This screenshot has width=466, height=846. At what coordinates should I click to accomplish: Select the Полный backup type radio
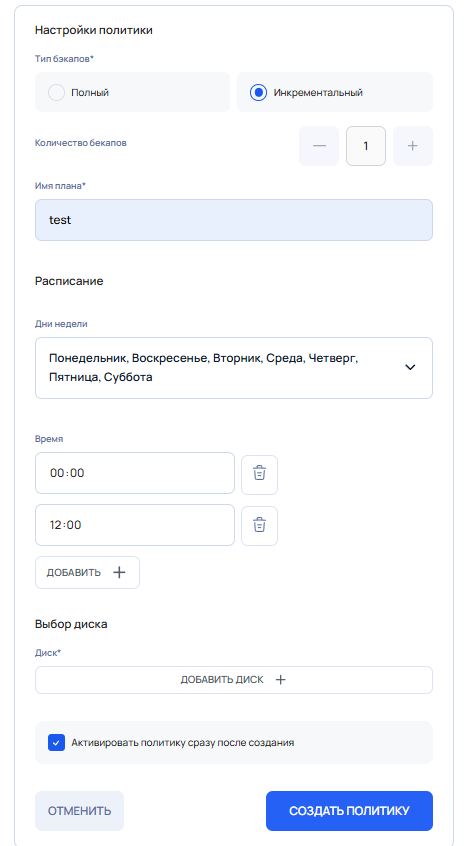point(56,92)
